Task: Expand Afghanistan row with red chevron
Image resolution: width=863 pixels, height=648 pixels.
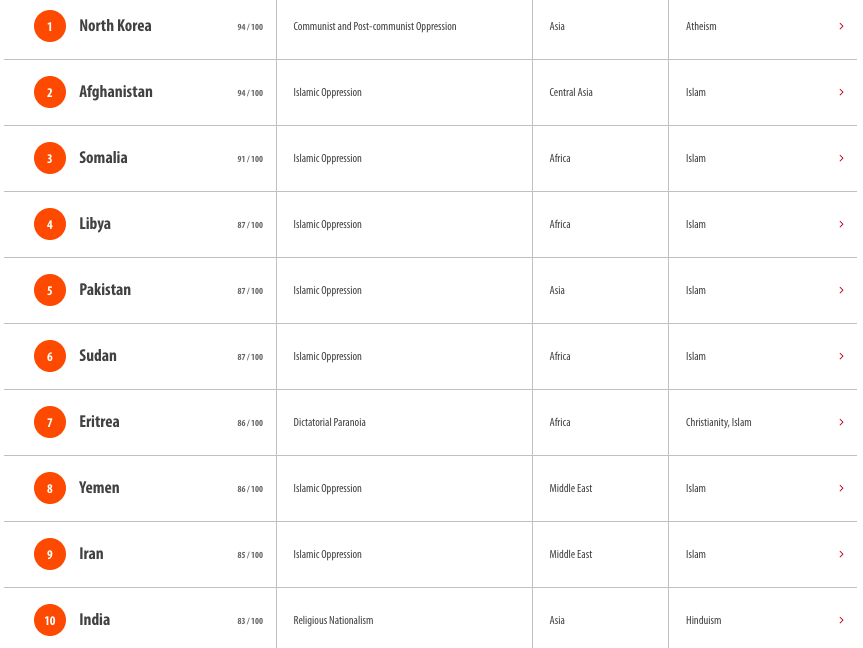Action: click(841, 92)
